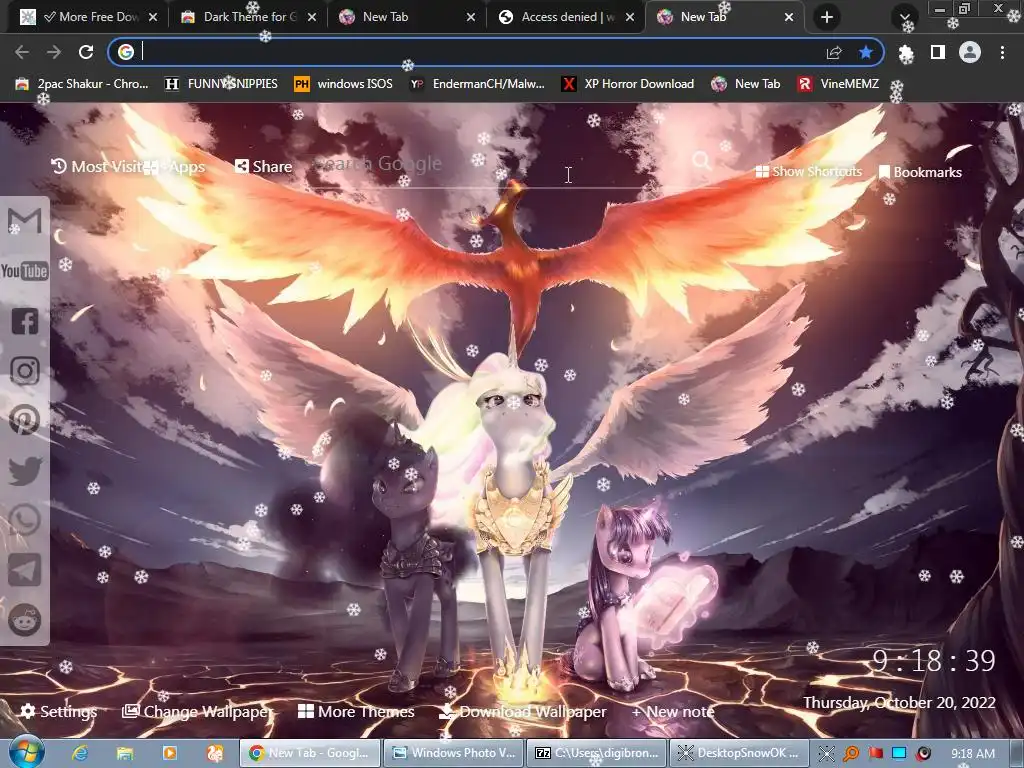This screenshot has width=1024, height=768.
Task: Click Change Wallpaper
Action: click(x=197, y=711)
